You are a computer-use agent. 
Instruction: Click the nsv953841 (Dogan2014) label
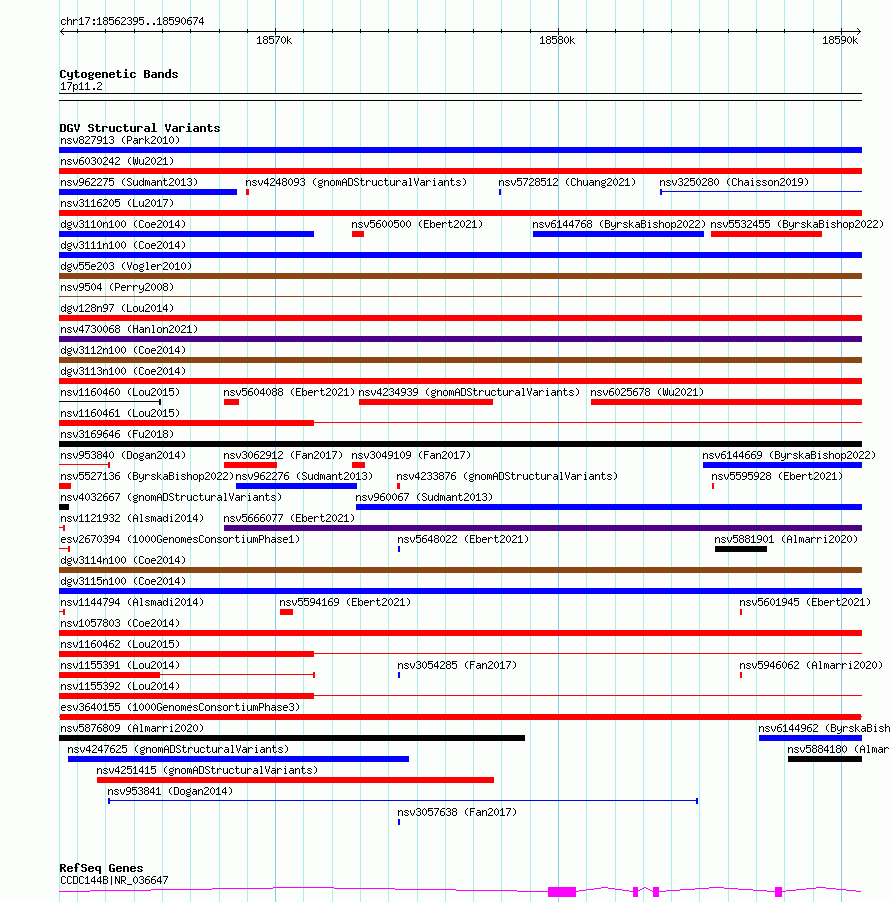pos(170,792)
